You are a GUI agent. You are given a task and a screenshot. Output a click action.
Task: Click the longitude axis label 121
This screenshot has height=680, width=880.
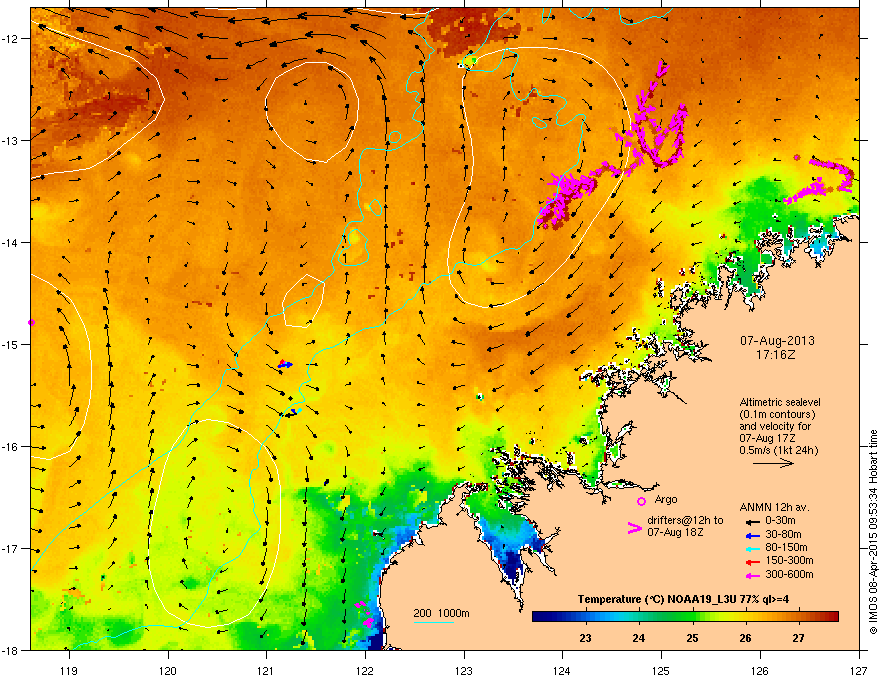click(266, 670)
